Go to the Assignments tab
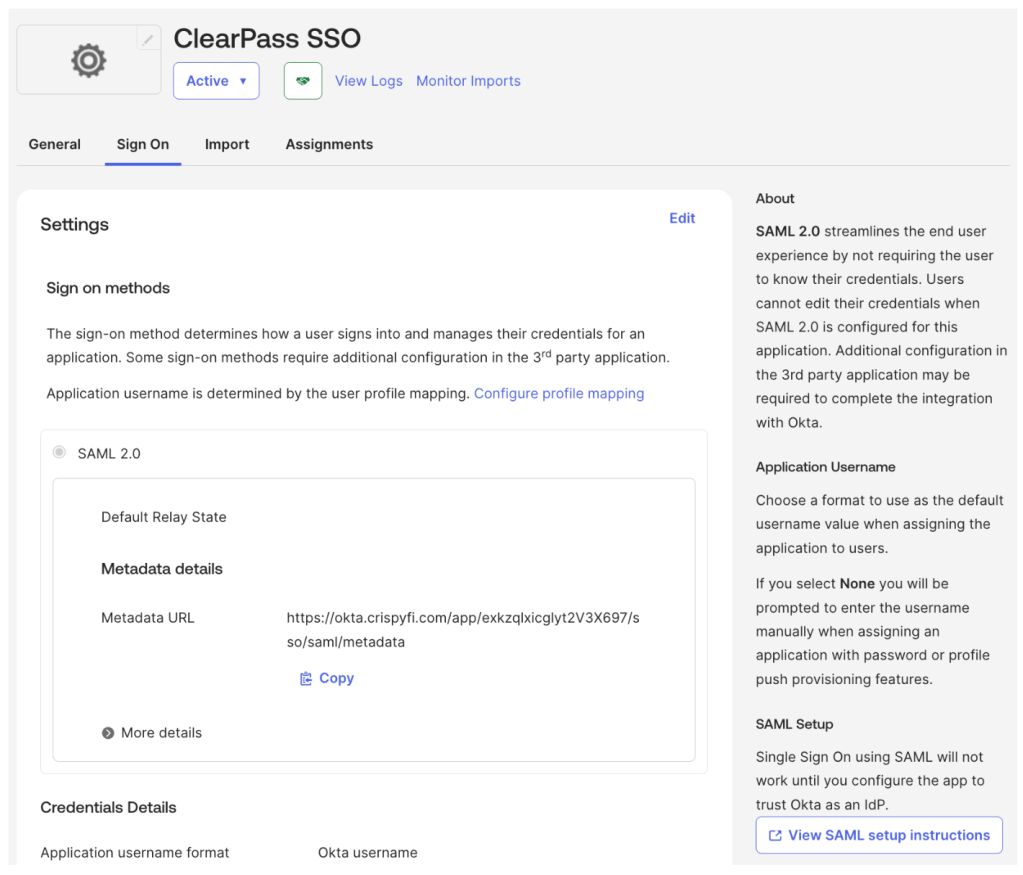Image resolution: width=1023 pixels, height=875 pixels. point(329,144)
